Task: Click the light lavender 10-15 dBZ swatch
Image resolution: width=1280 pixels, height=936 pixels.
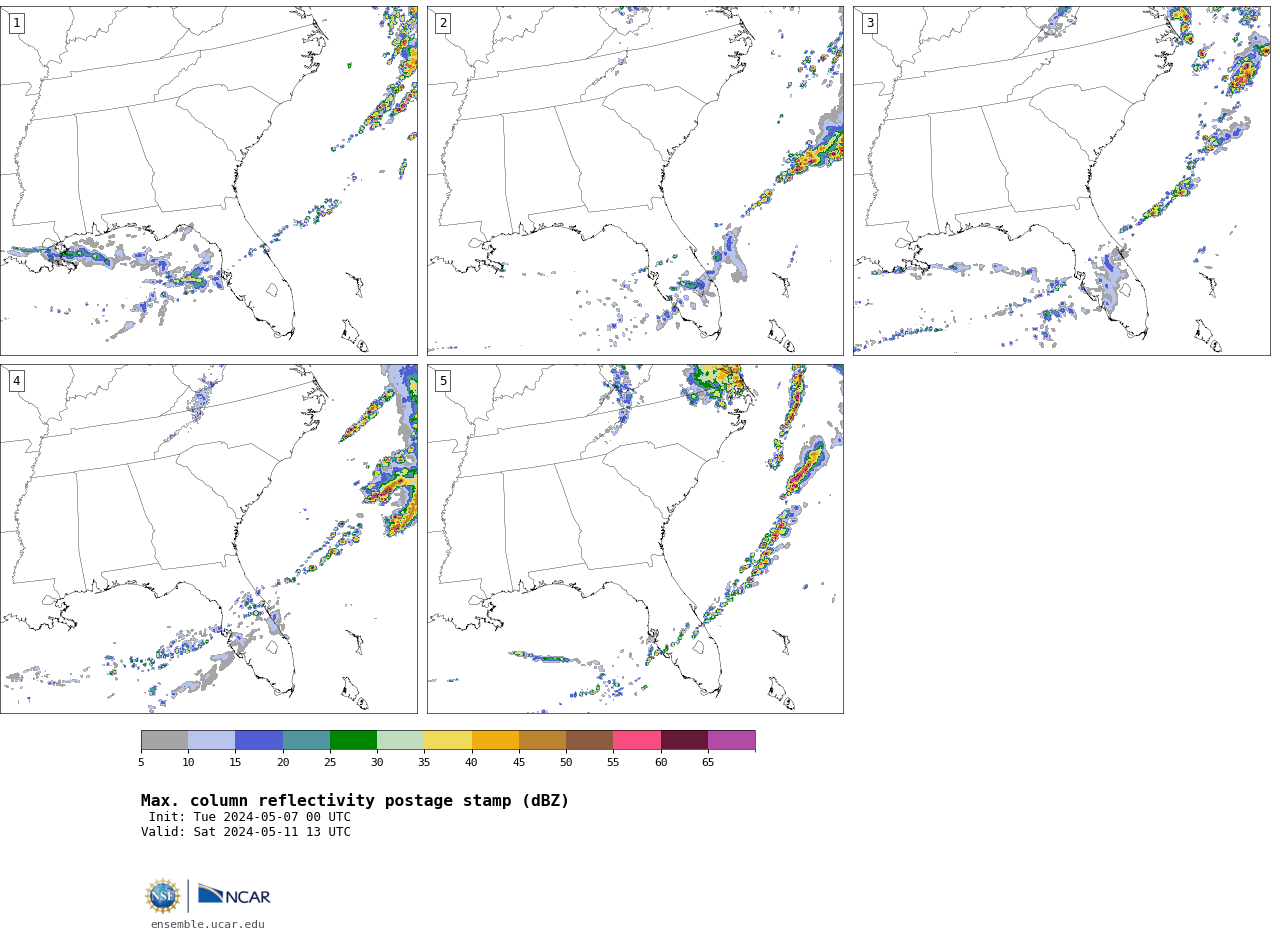Action: pos(212,740)
